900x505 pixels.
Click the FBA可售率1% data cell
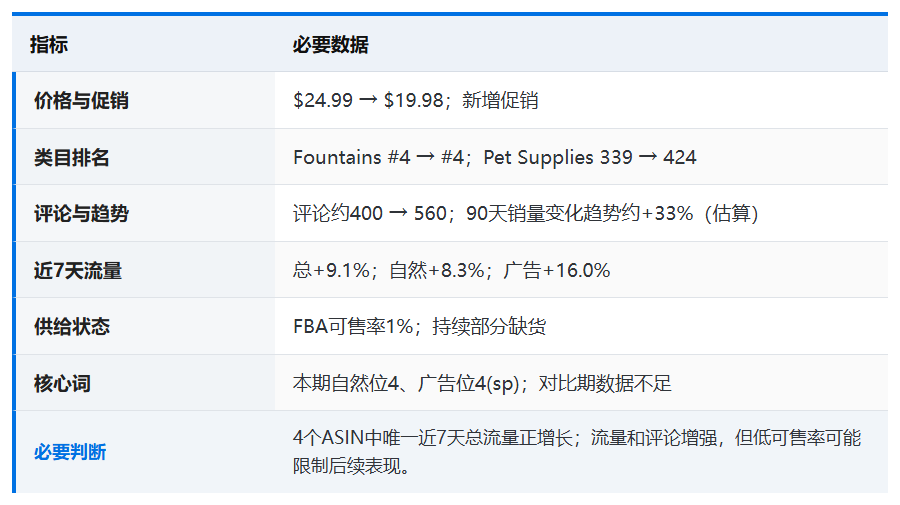point(580,326)
